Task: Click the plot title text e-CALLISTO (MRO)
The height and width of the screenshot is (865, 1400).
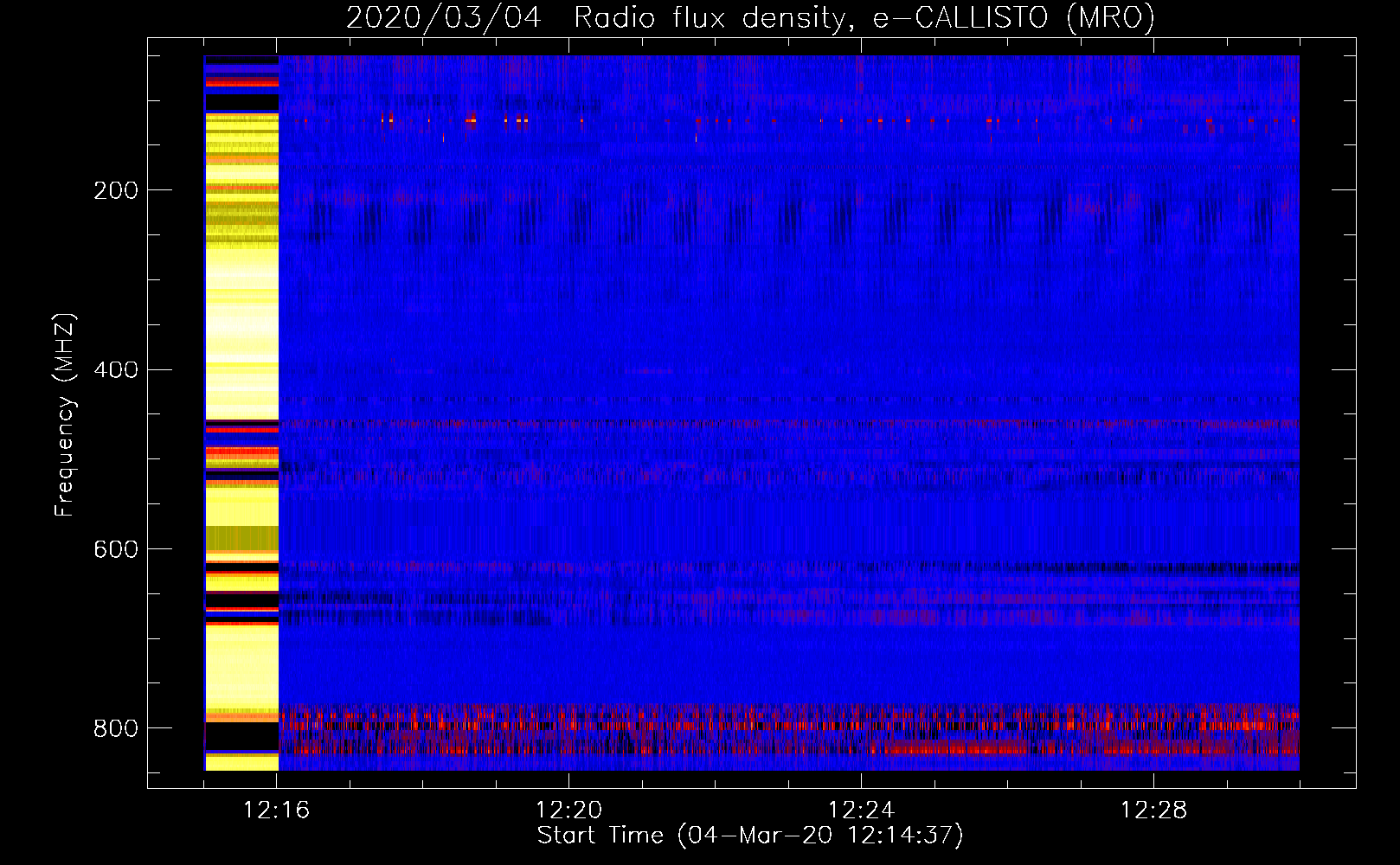Action: [x=1013, y=18]
